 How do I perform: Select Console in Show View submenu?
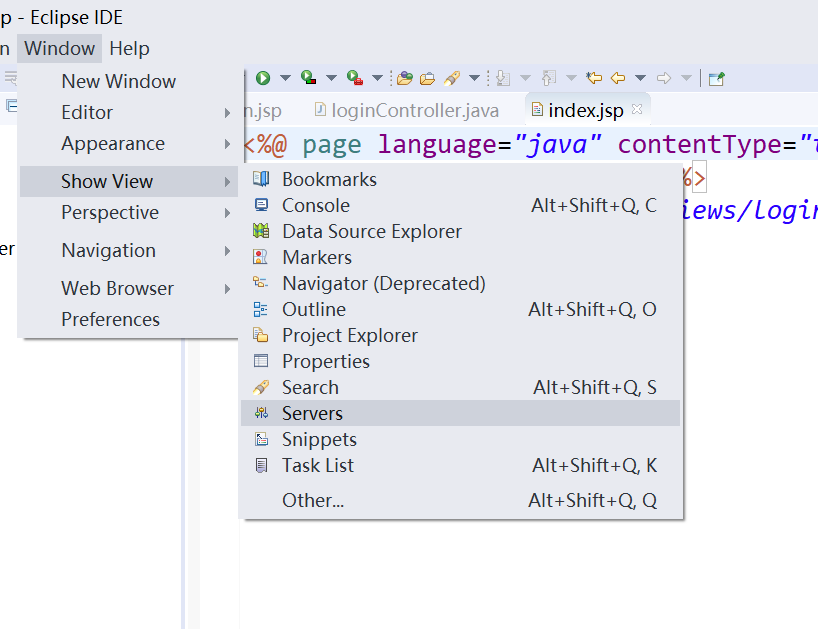[461, 205]
